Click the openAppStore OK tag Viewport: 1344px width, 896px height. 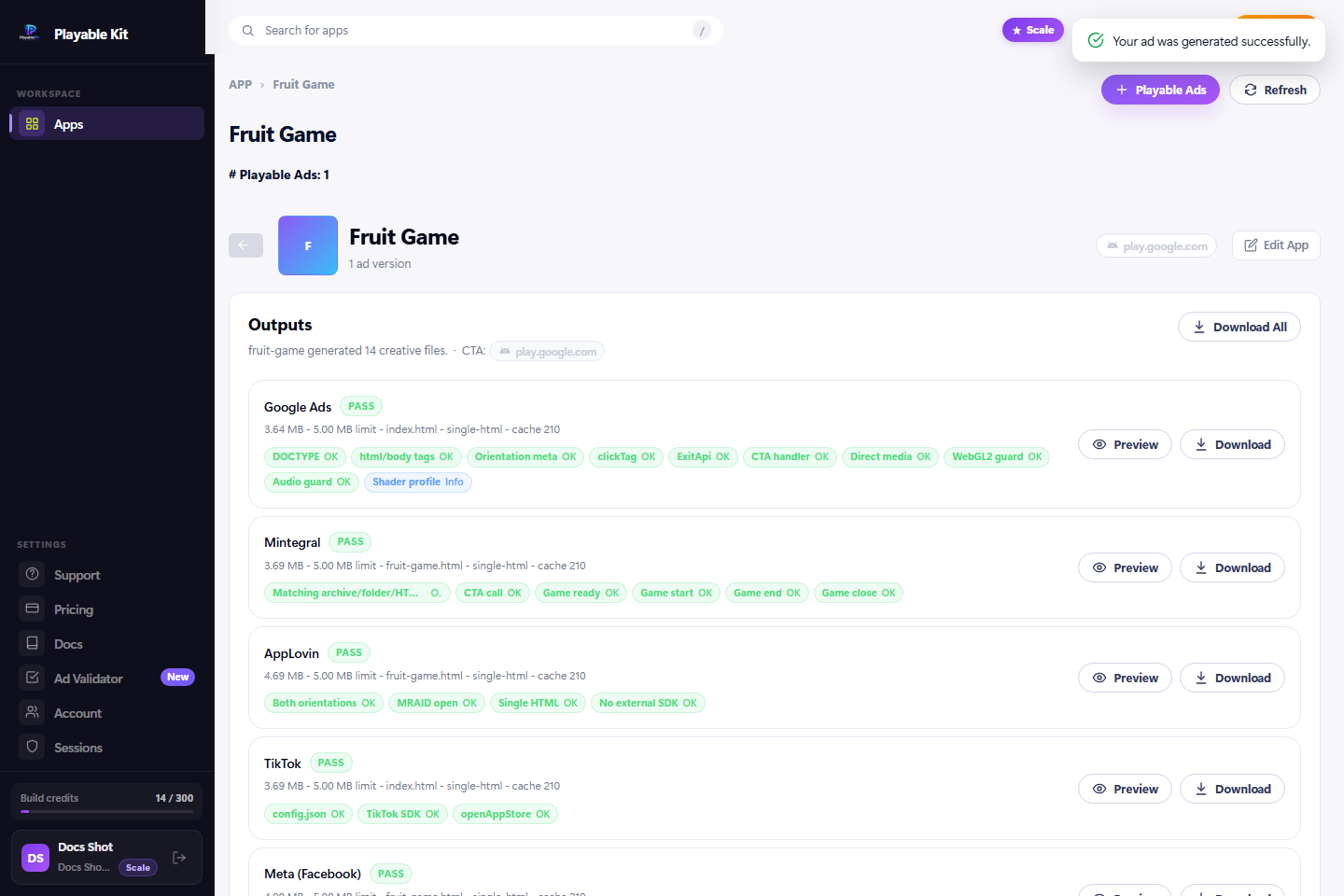[x=505, y=814]
